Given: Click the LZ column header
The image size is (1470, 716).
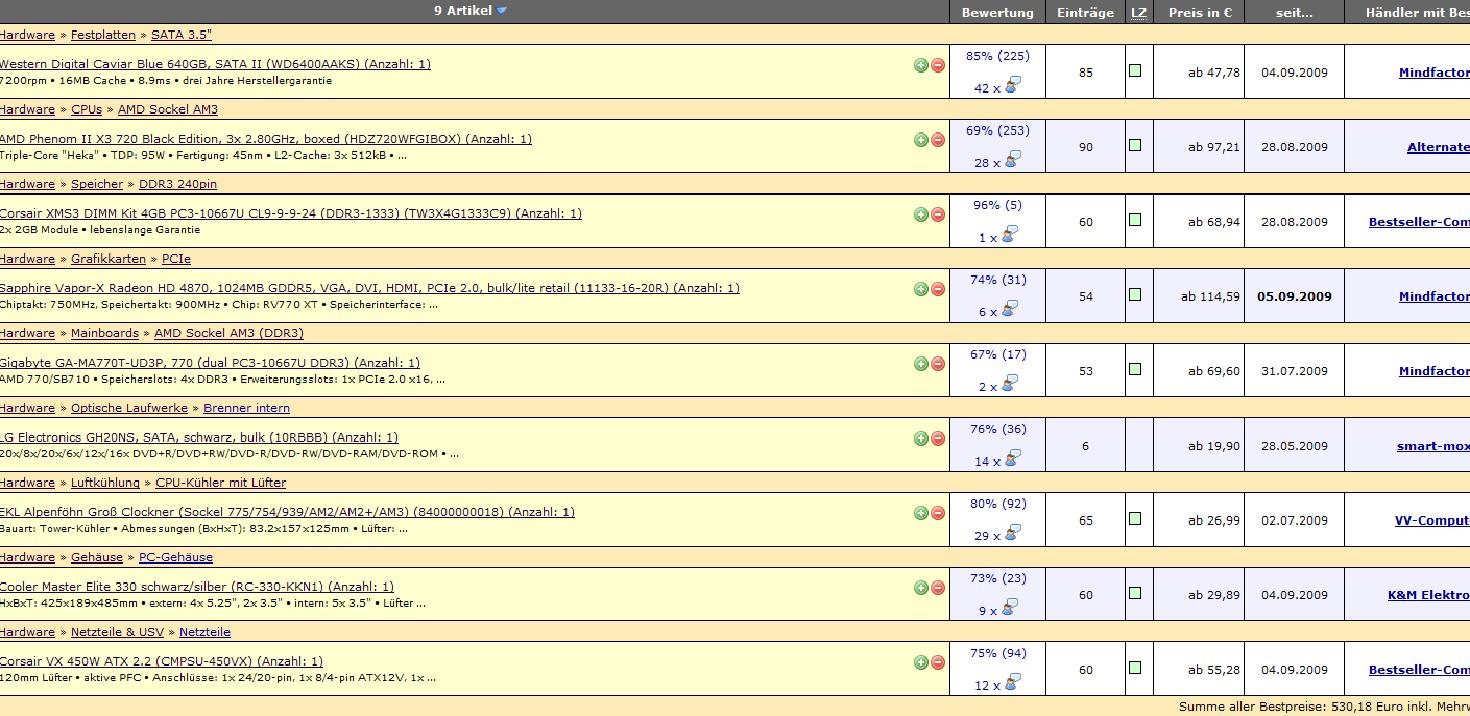Looking at the screenshot, I should [1139, 12].
